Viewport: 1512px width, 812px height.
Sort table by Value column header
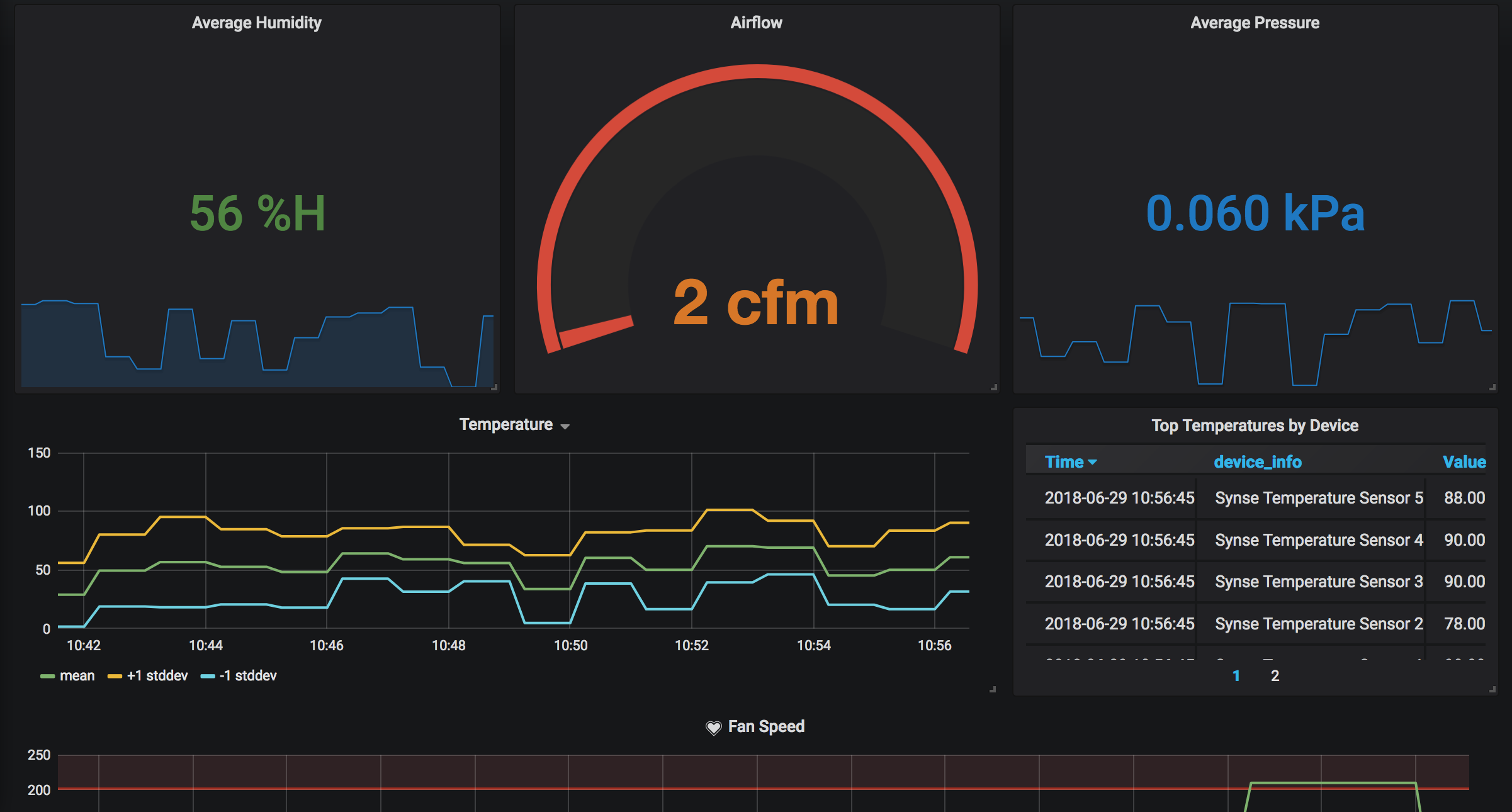pos(1464,462)
